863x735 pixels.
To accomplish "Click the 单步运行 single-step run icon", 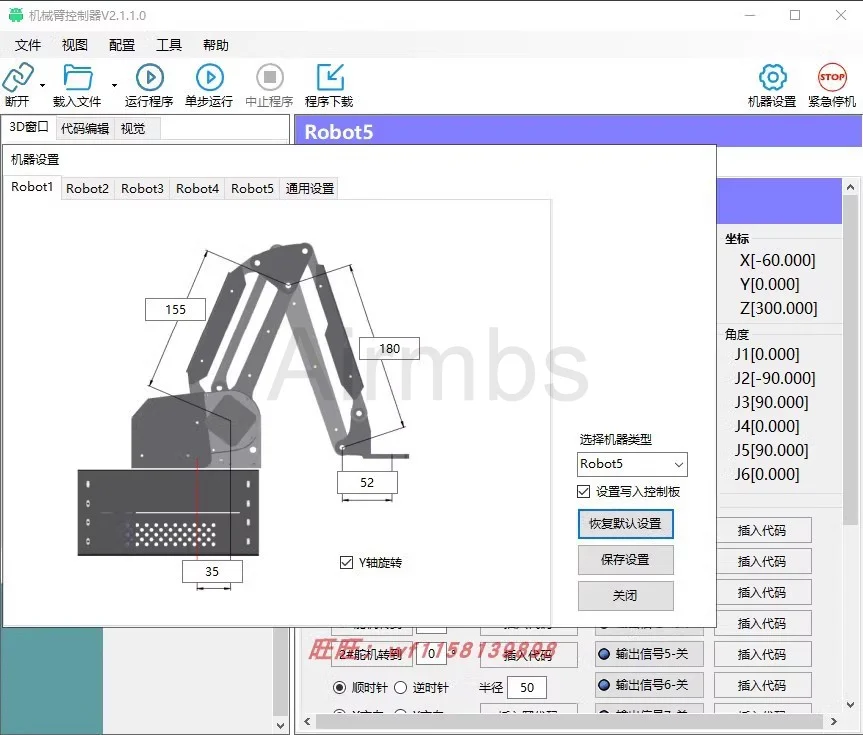I will coord(209,75).
